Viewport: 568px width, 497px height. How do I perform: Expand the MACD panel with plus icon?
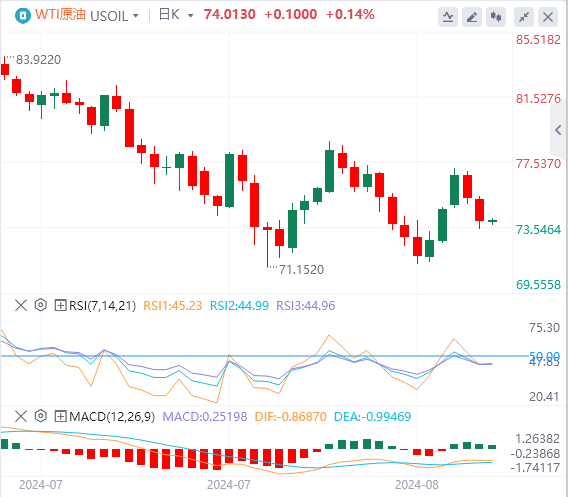point(60,416)
